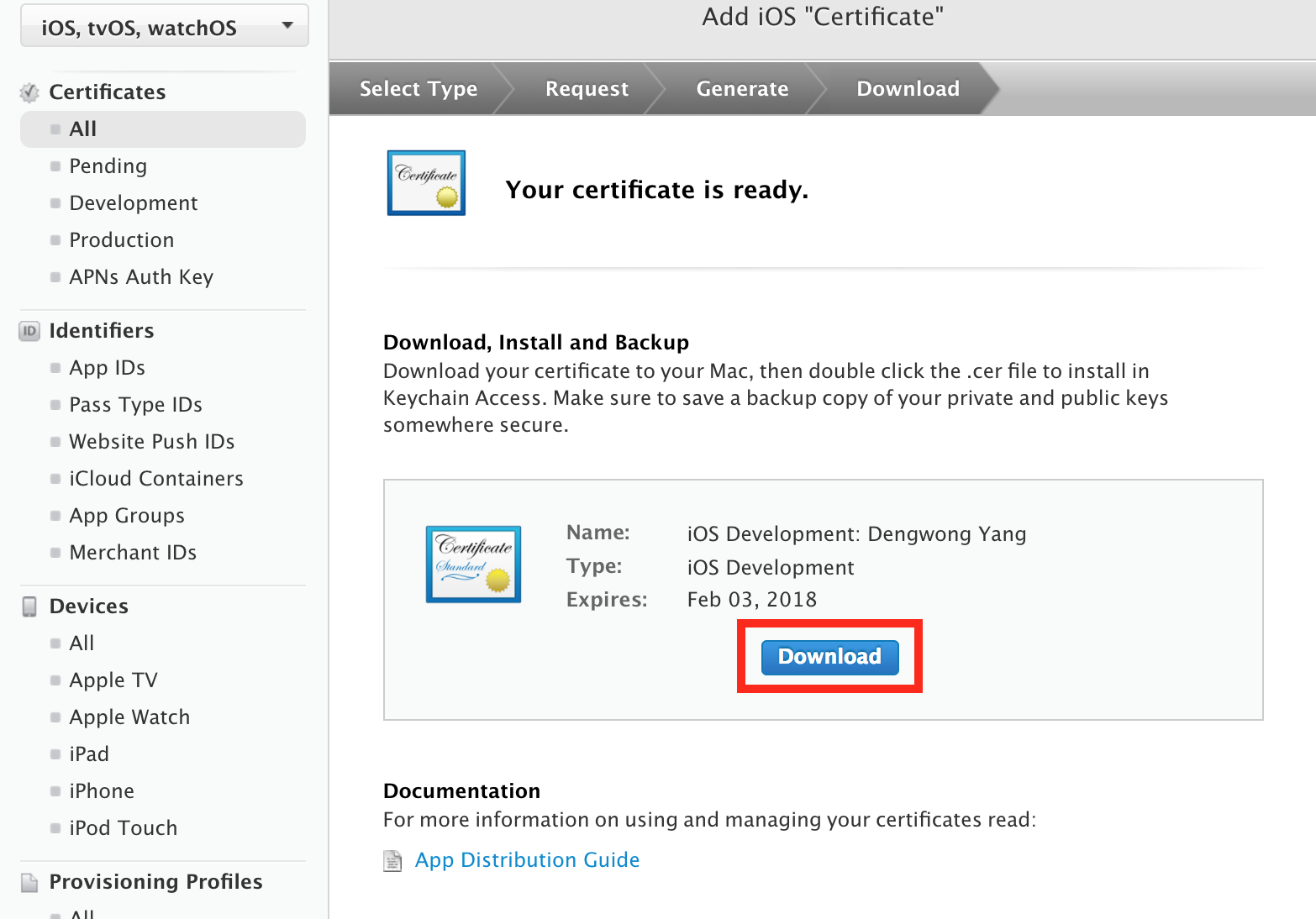Image resolution: width=1316 pixels, height=919 pixels.
Task: Click the 'Add iOS "Certificate"' page title
Action: coord(823,17)
